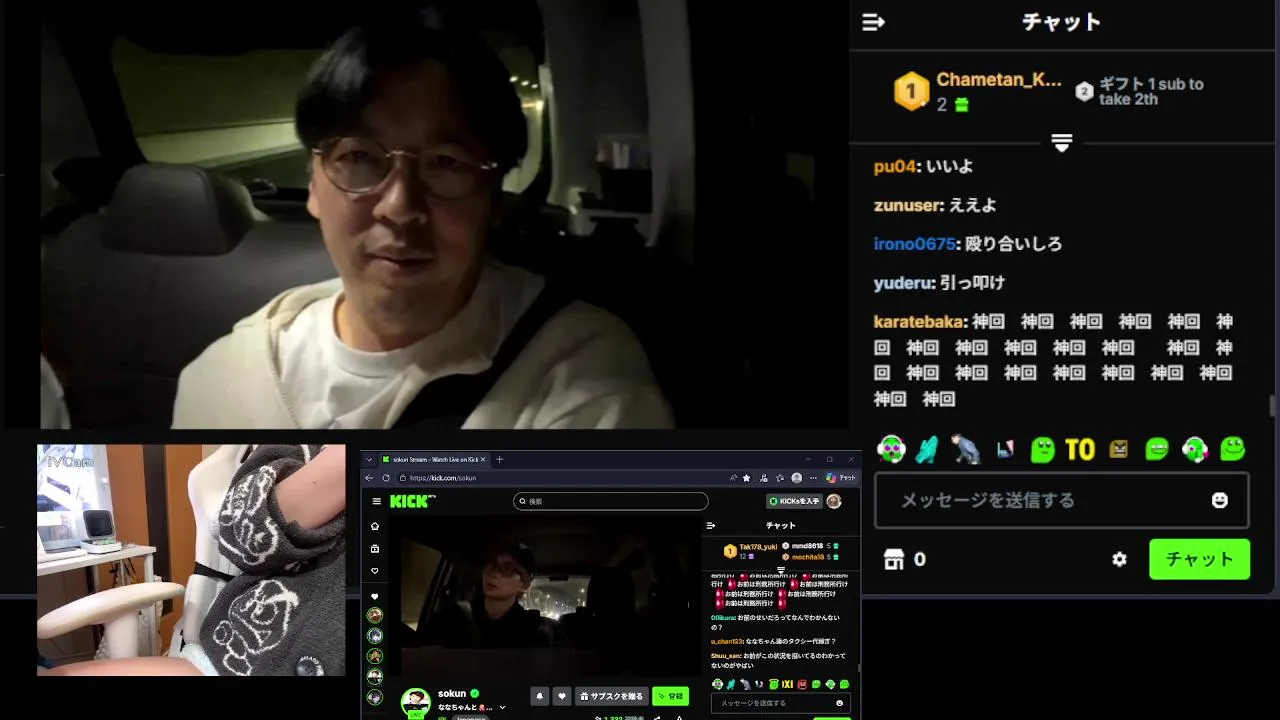Send message with green チャット button
The width and height of the screenshot is (1280, 720).
click(1199, 559)
